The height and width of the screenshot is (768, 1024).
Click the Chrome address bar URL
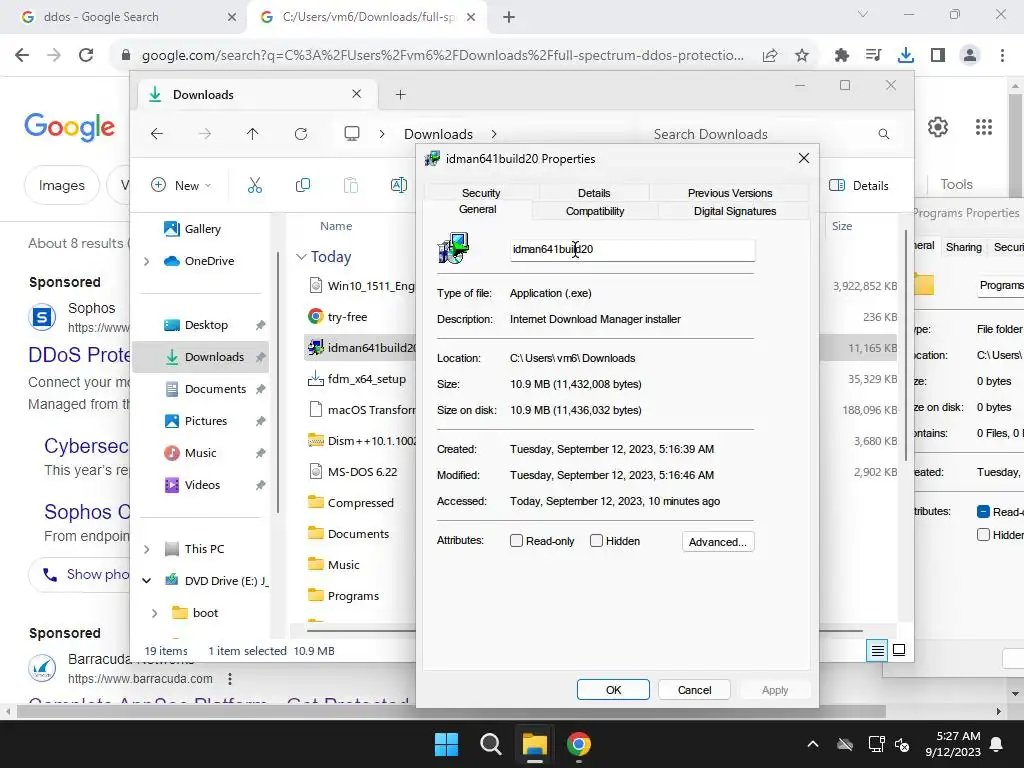pyautogui.click(x=442, y=56)
